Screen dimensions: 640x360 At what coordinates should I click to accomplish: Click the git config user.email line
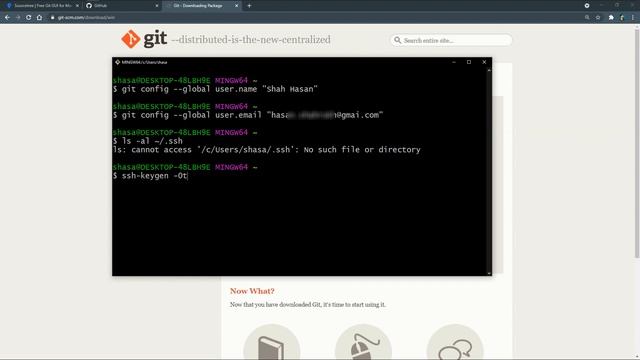pos(248,115)
